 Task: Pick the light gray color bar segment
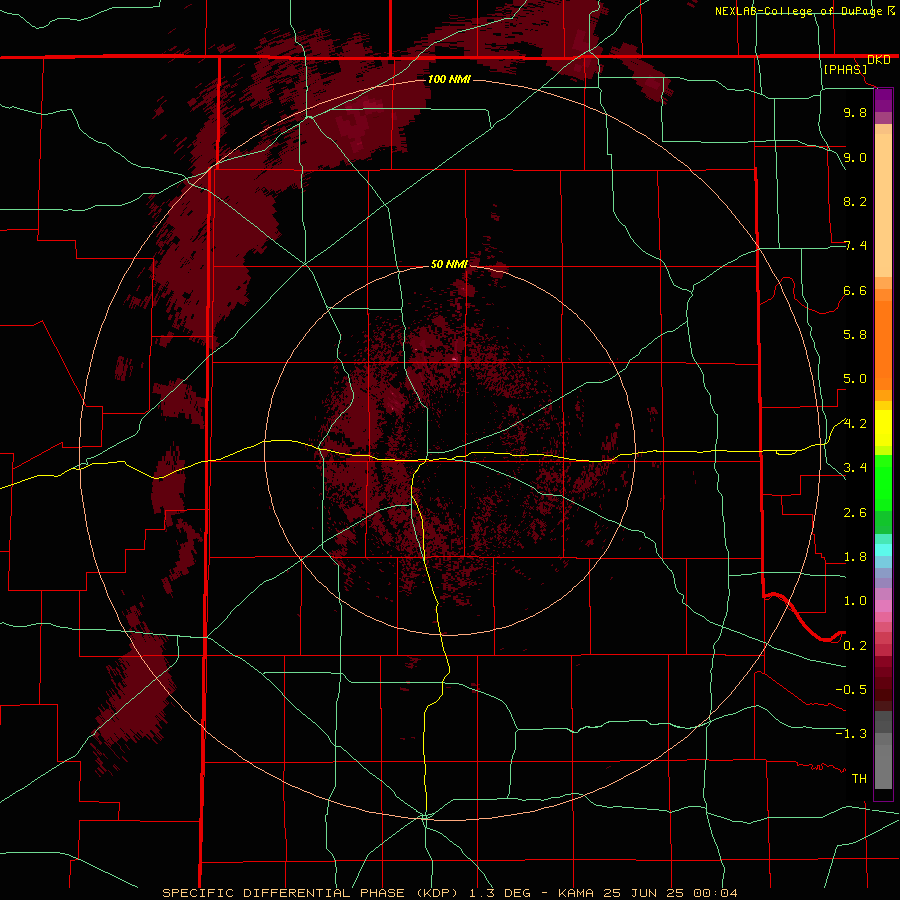coord(883,766)
